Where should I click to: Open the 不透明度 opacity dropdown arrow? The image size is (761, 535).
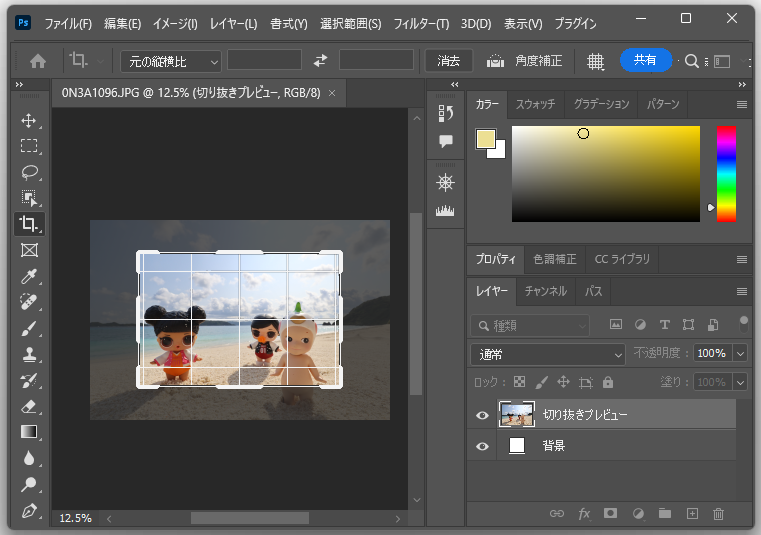[x=741, y=353]
